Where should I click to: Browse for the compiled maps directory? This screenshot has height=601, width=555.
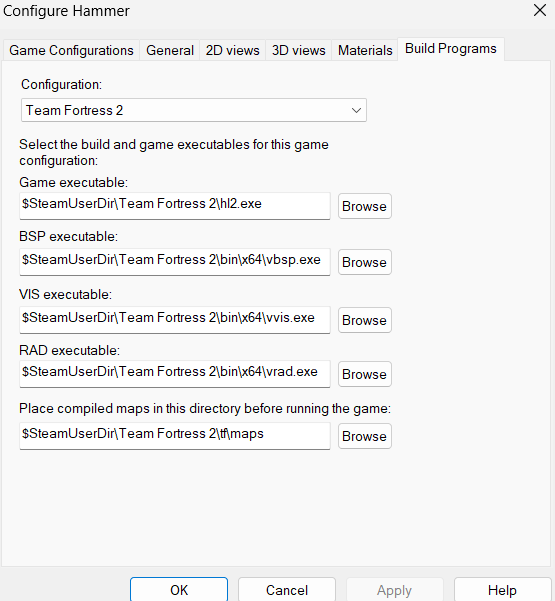tap(365, 436)
